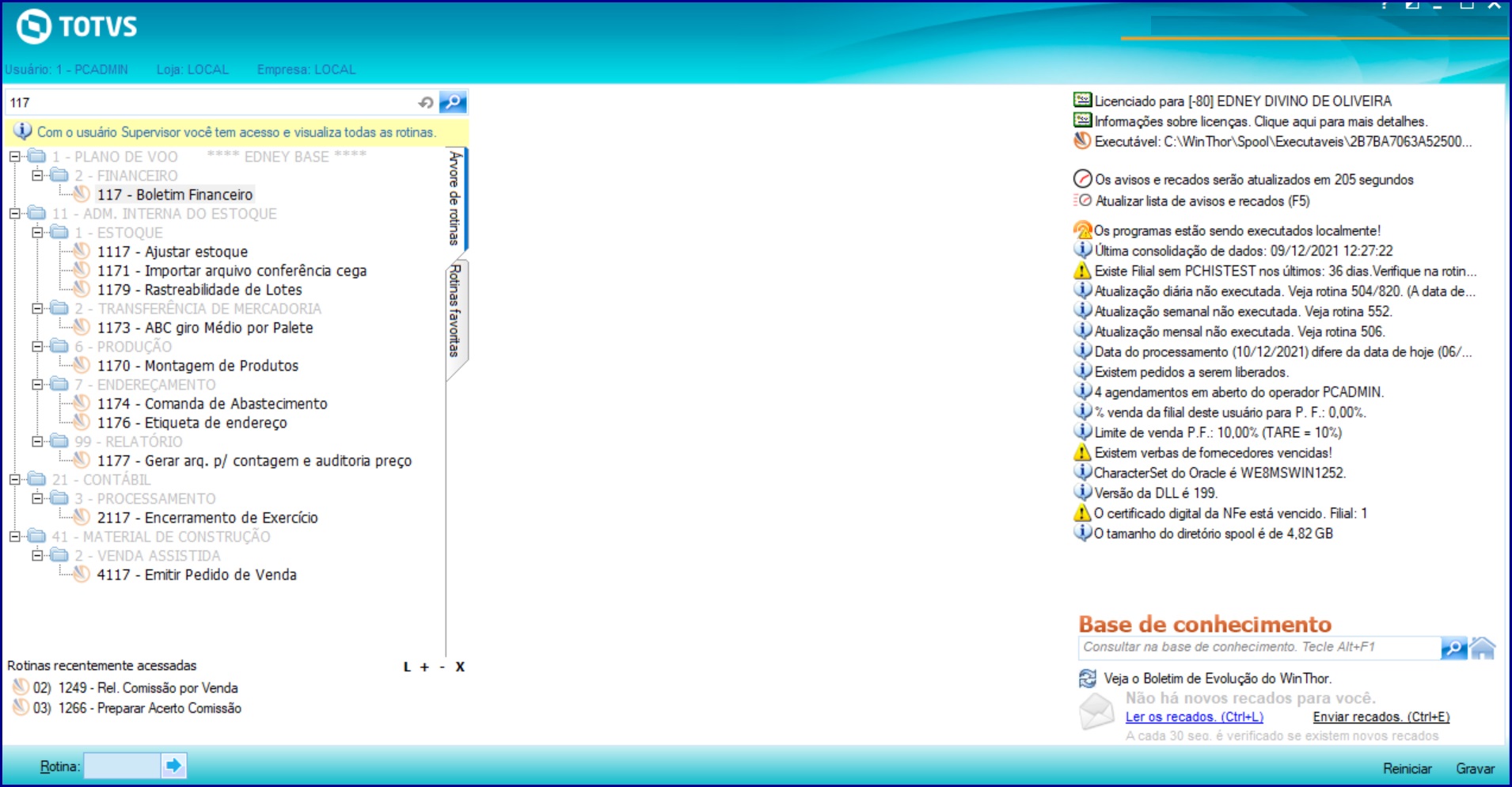Image resolution: width=1512 pixels, height=787 pixels.
Task: Click the - button in recent routines
Action: click(x=443, y=667)
